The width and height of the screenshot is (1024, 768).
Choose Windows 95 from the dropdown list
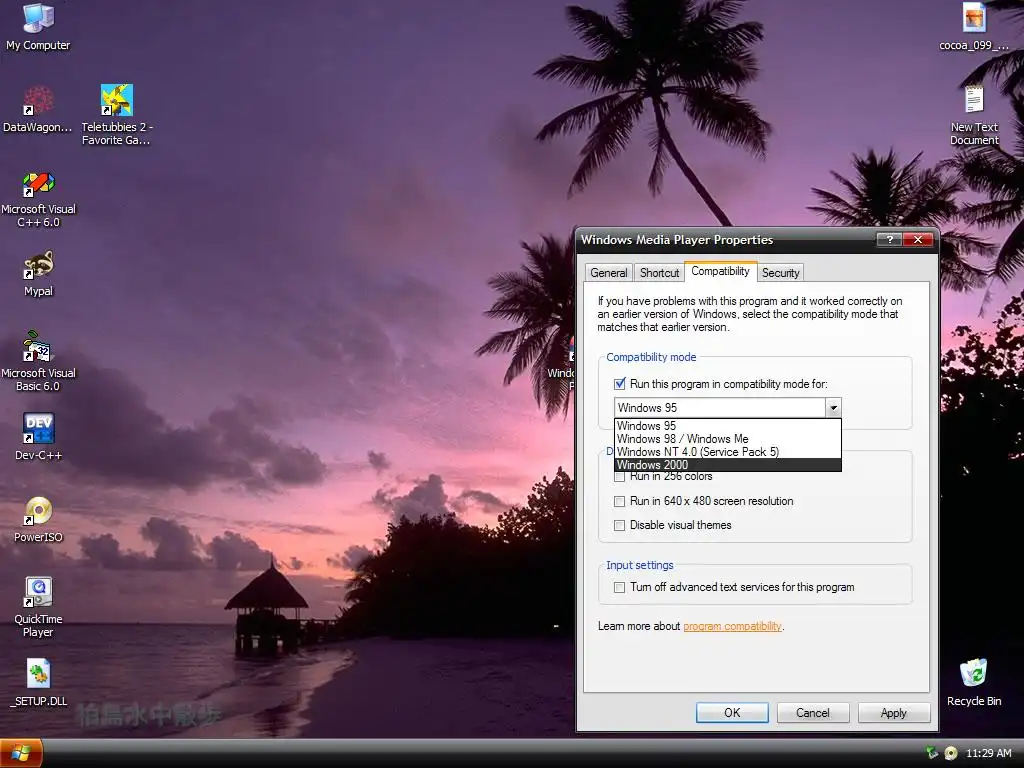[728, 426]
